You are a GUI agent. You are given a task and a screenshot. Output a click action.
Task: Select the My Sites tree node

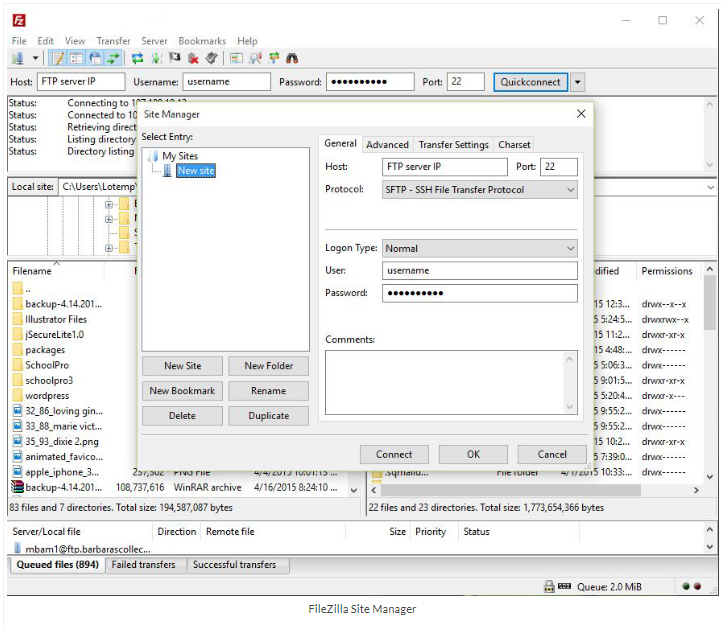tap(180, 156)
